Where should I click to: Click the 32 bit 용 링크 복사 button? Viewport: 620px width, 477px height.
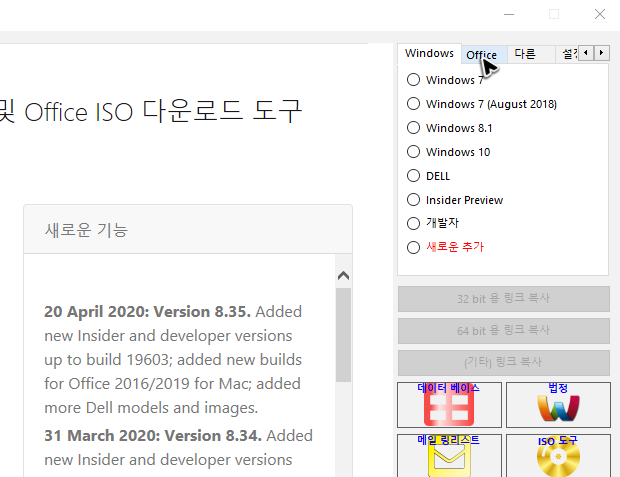point(504,299)
